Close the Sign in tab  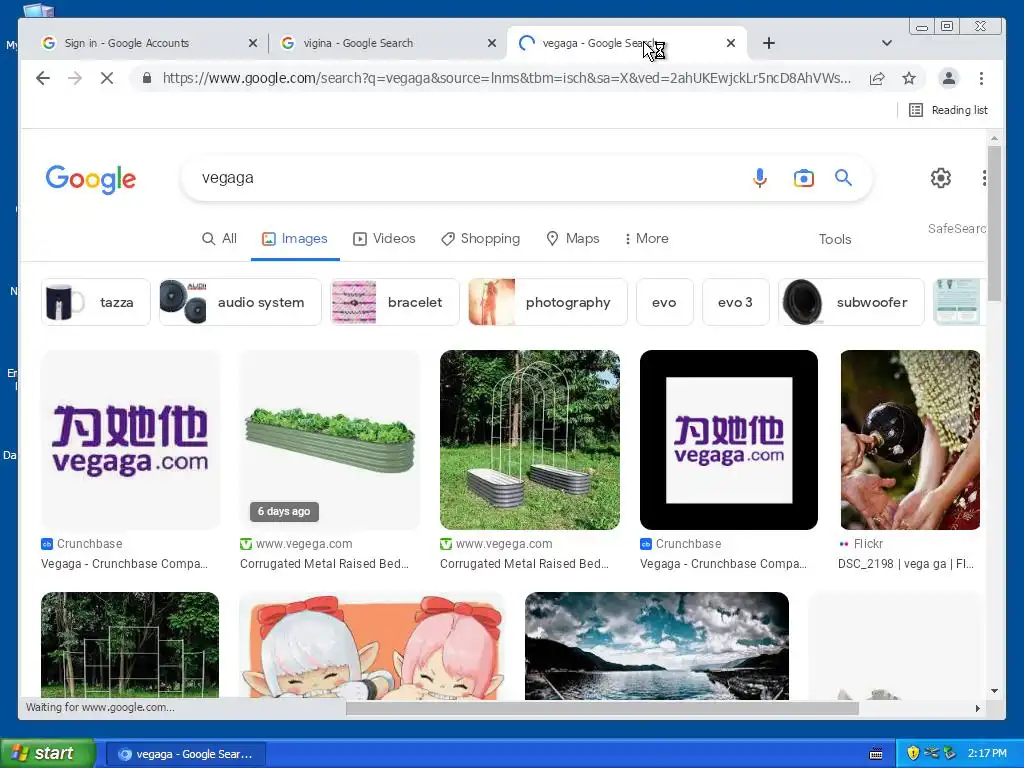(253, 43)
